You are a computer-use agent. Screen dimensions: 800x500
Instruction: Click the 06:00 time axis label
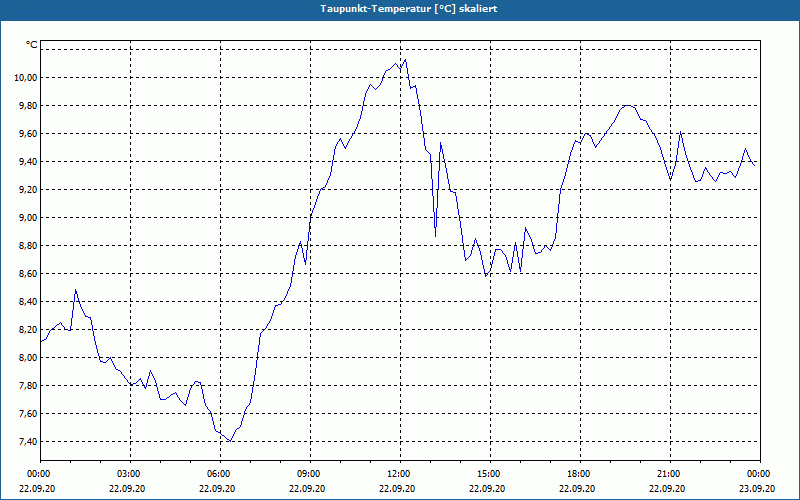click(218, 474)
